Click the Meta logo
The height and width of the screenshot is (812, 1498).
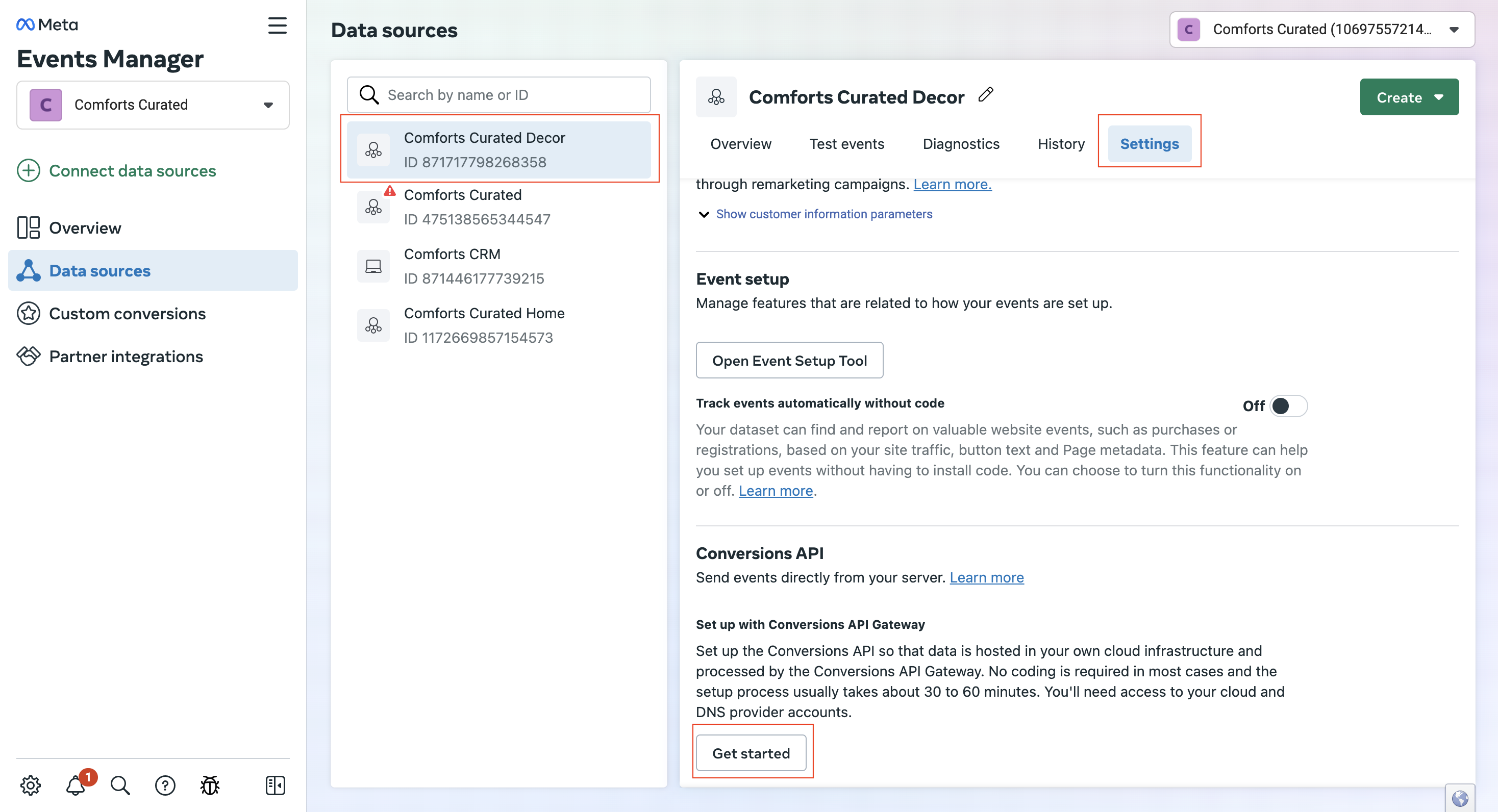point(47,24)
